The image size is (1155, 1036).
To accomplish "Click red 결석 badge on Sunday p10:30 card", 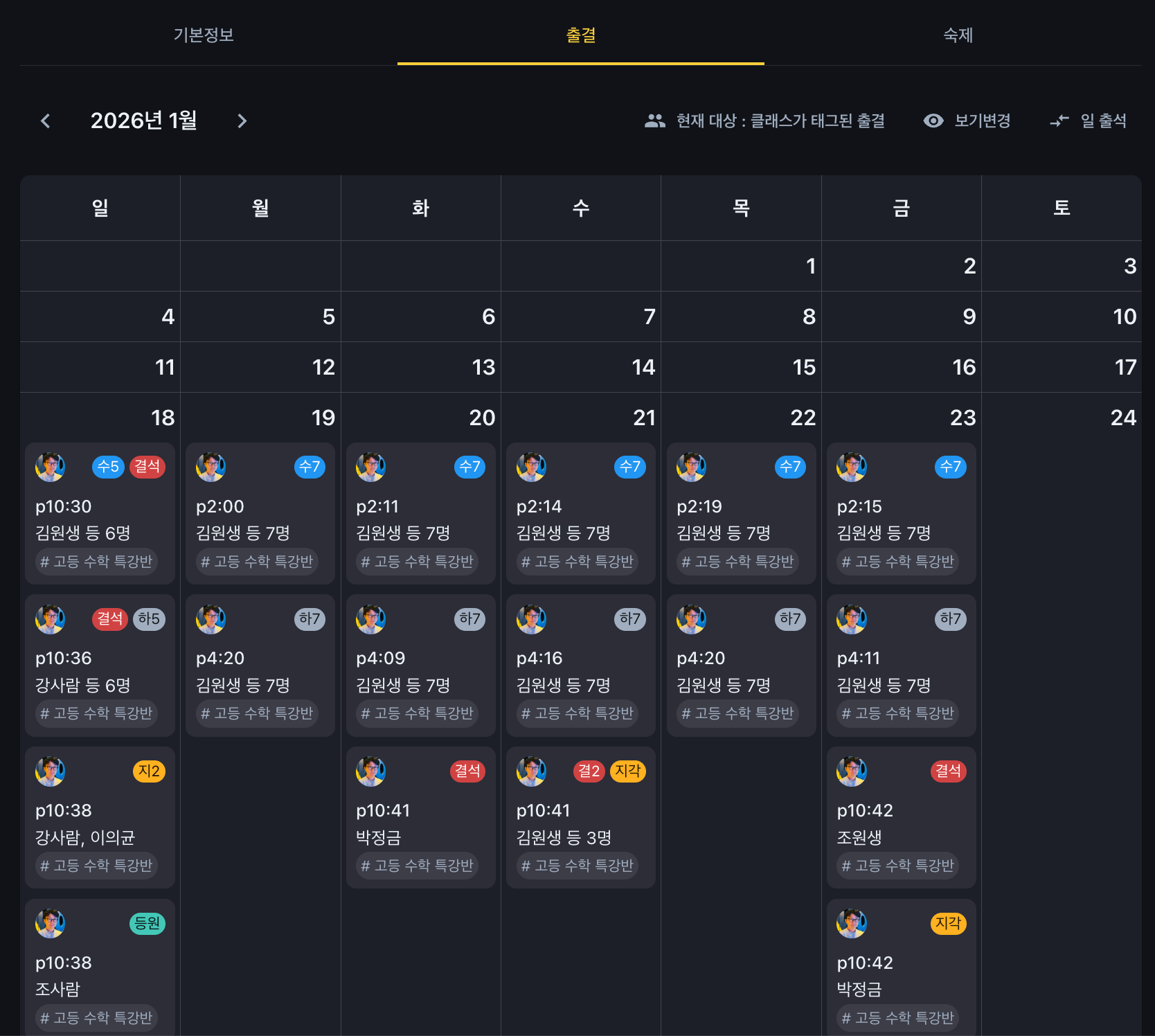I will coord(147,467).
